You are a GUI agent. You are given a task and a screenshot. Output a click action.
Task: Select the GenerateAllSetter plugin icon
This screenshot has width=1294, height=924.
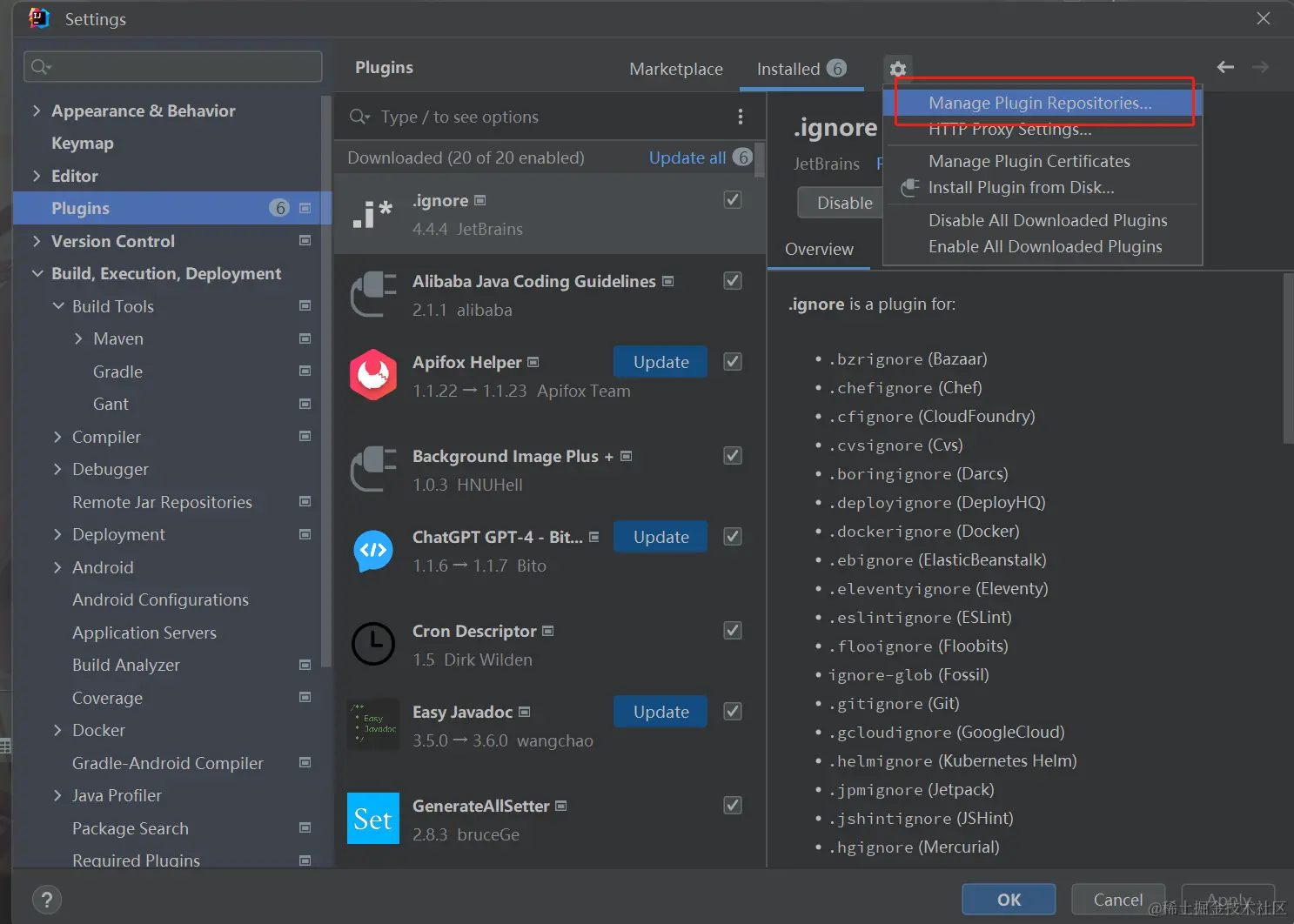click(x=373, y=819)
